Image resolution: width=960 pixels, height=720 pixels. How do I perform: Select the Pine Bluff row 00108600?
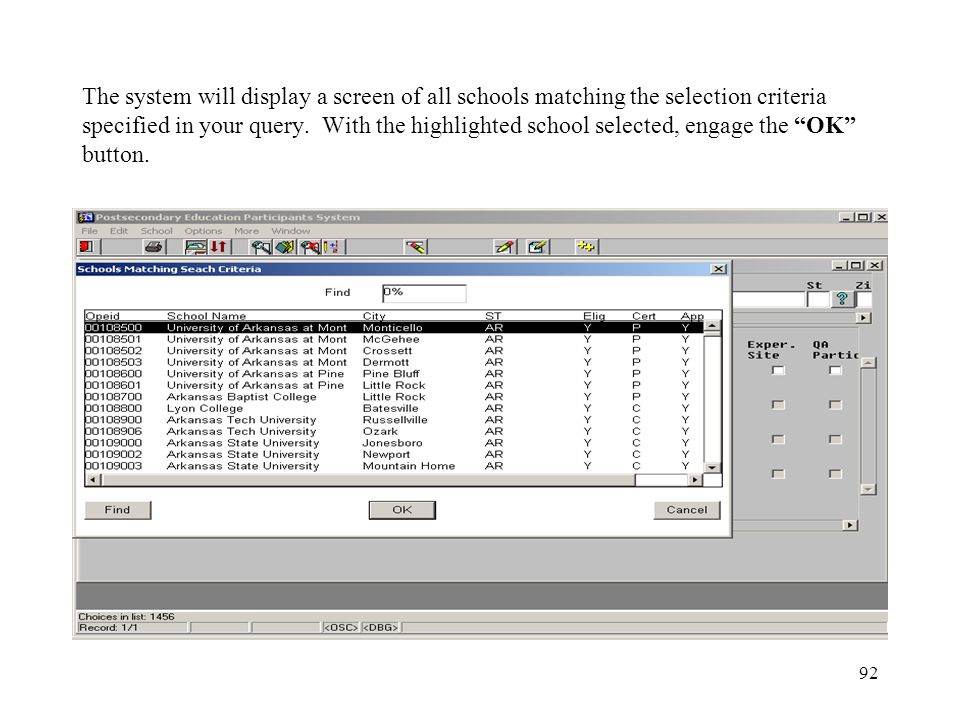(394, 373)
